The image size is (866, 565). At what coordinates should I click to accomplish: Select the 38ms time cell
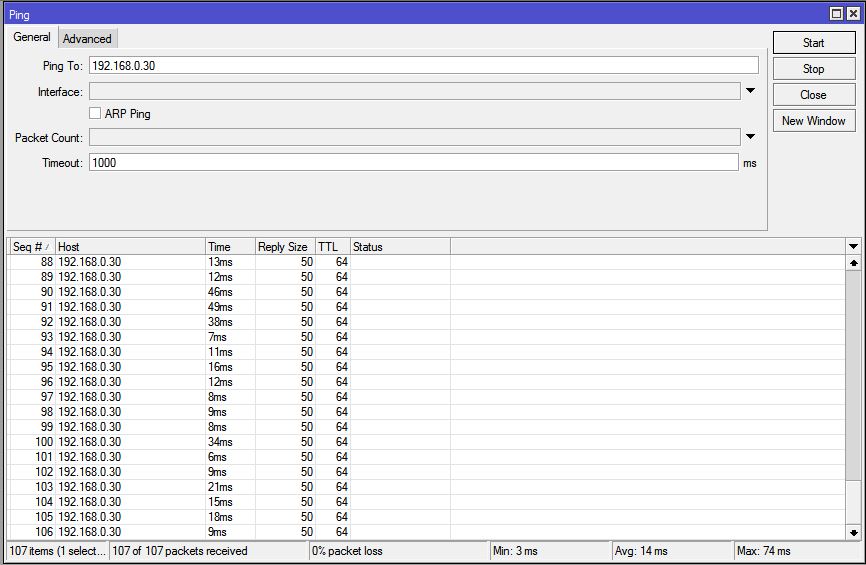[230, 321]
